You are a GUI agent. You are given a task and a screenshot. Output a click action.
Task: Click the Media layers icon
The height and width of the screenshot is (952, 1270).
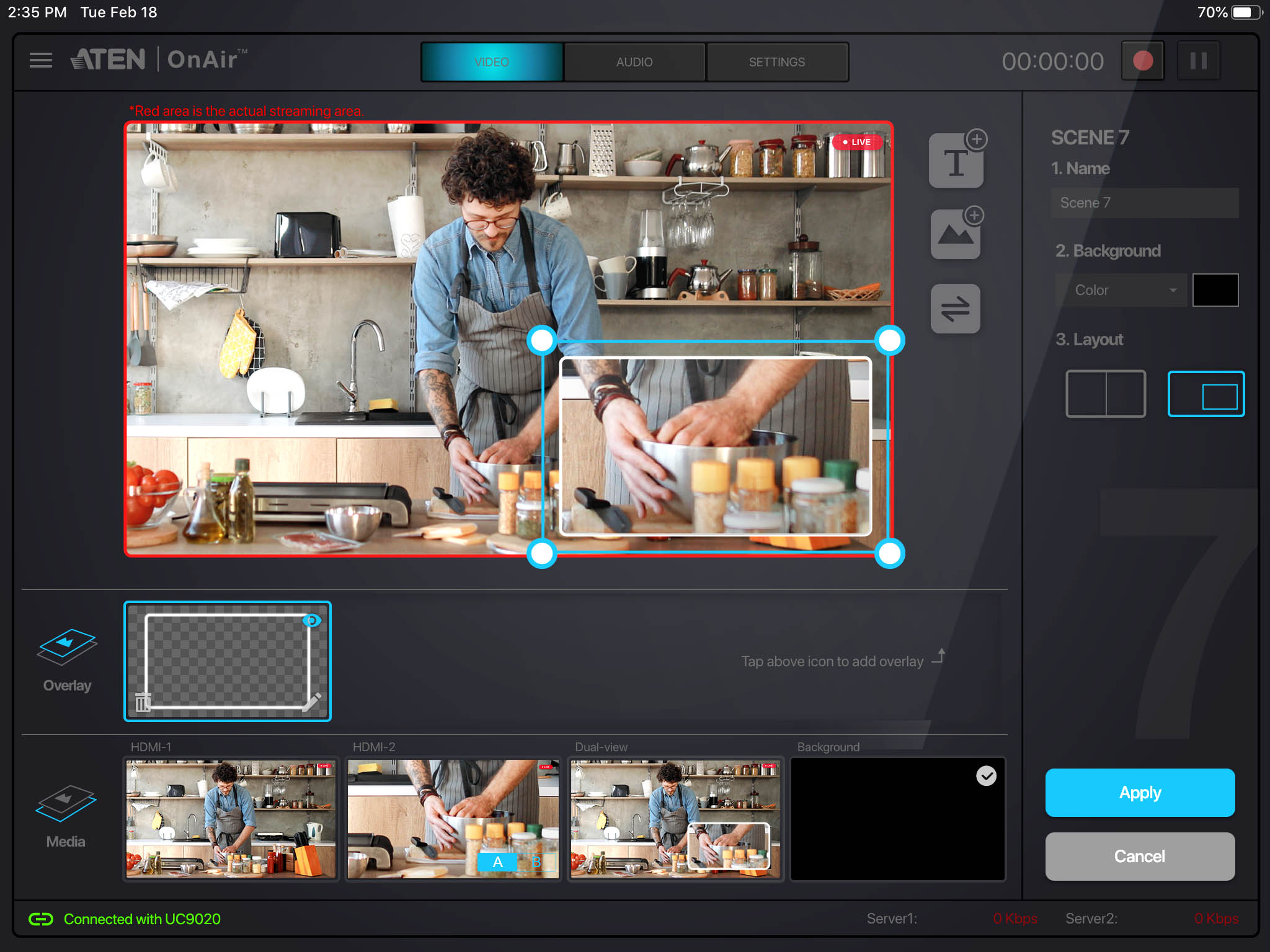coord(66,804)
